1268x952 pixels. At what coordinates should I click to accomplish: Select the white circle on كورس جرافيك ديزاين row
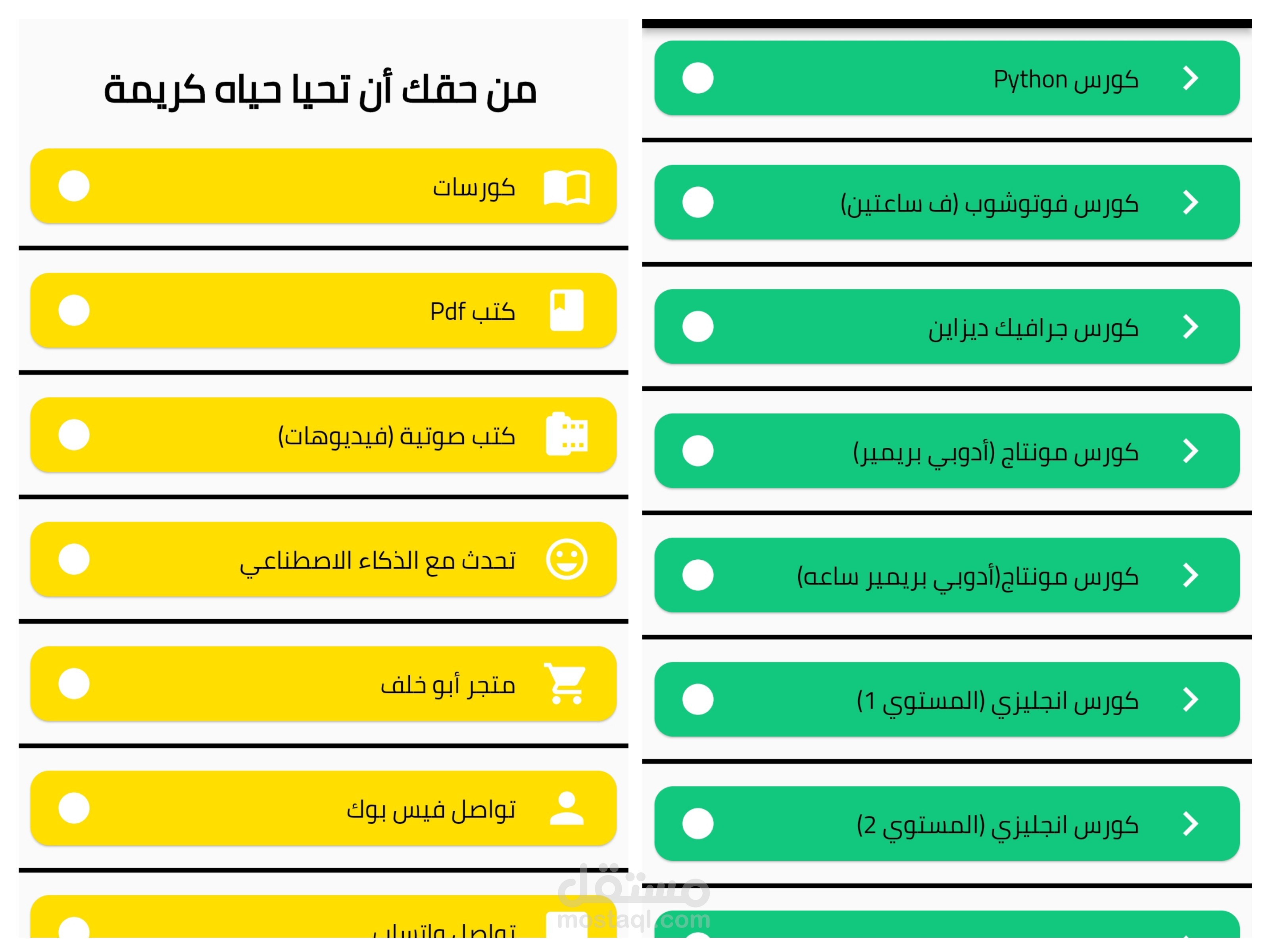[697, 327]
